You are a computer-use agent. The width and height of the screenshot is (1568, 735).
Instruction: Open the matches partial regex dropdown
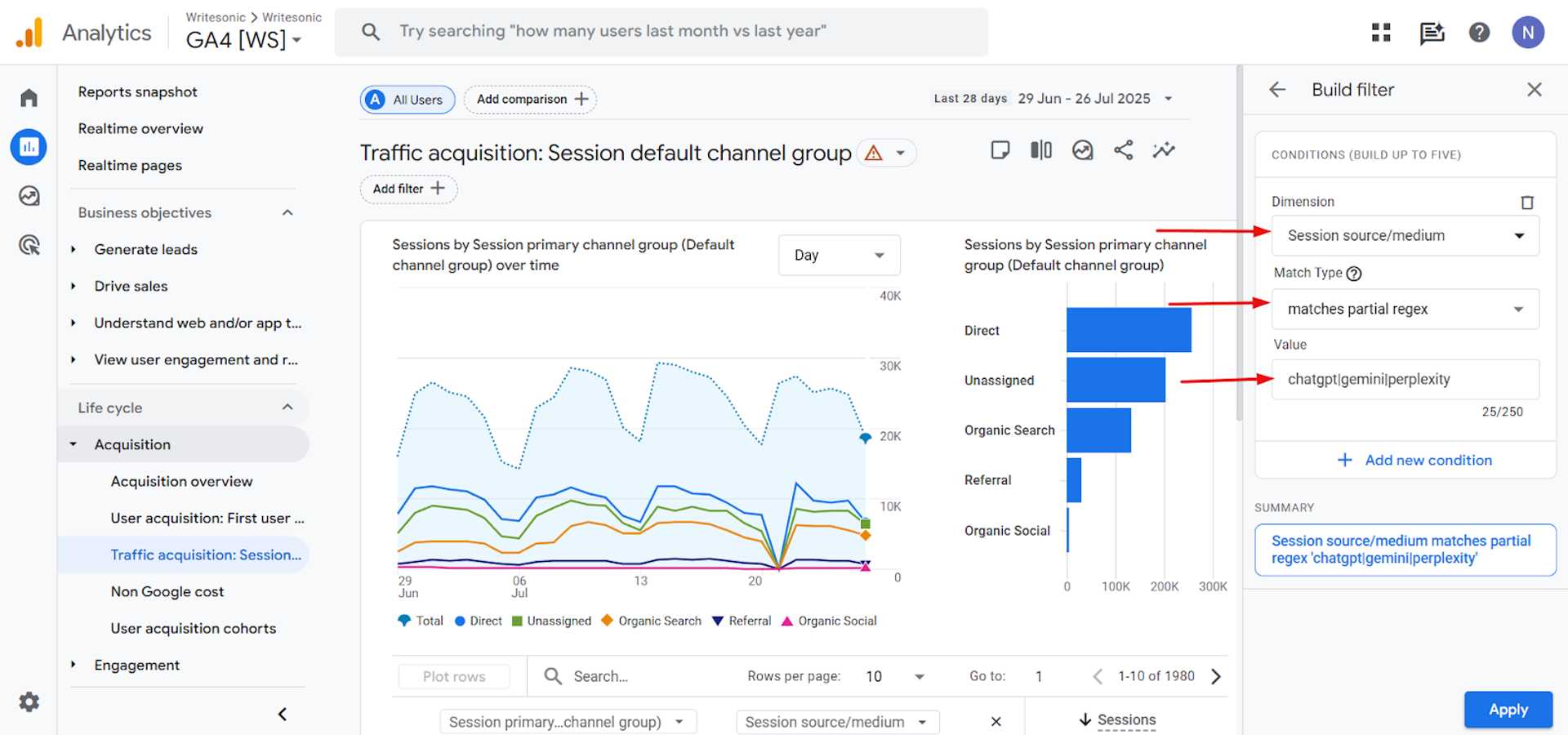[x=1405, y=310]
